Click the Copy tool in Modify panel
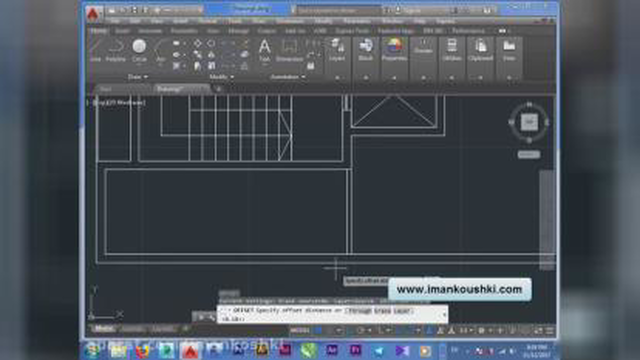The width and height of the screenshot is (640, 360). click(198, 55)
